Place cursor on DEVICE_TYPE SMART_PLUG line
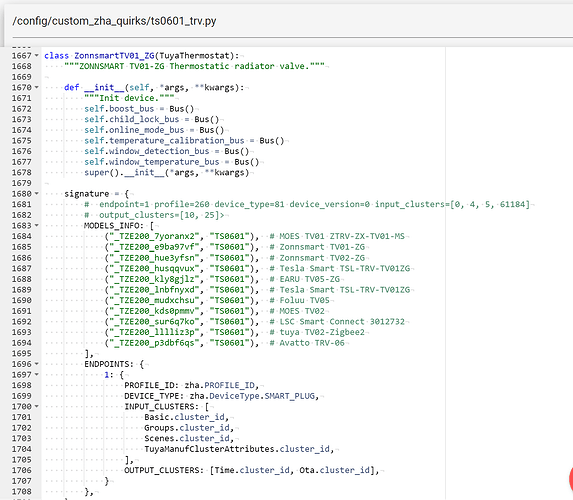This screenshot has width=573, height=500. [221, 396]
